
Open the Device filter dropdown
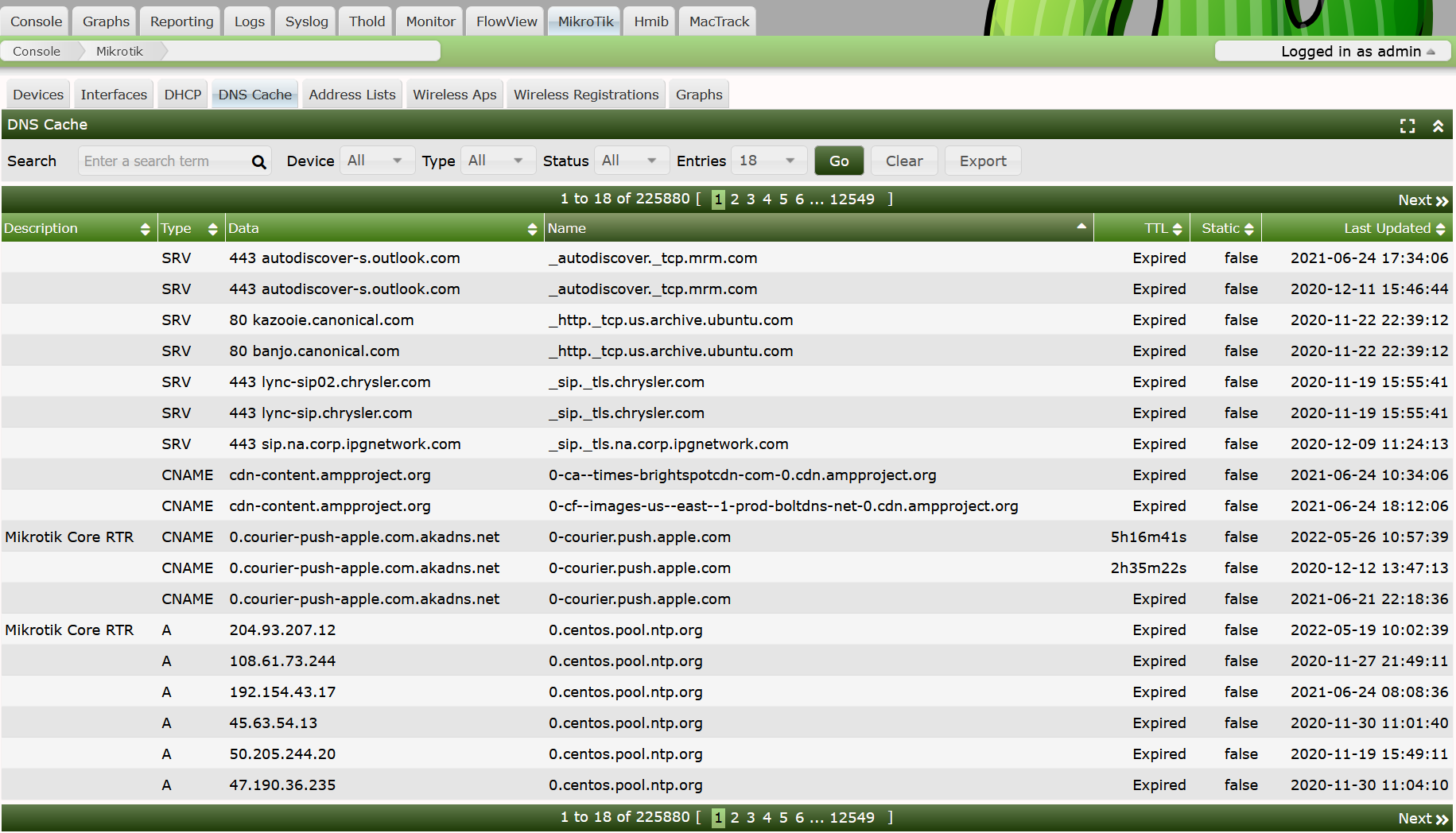coord(377,161)
